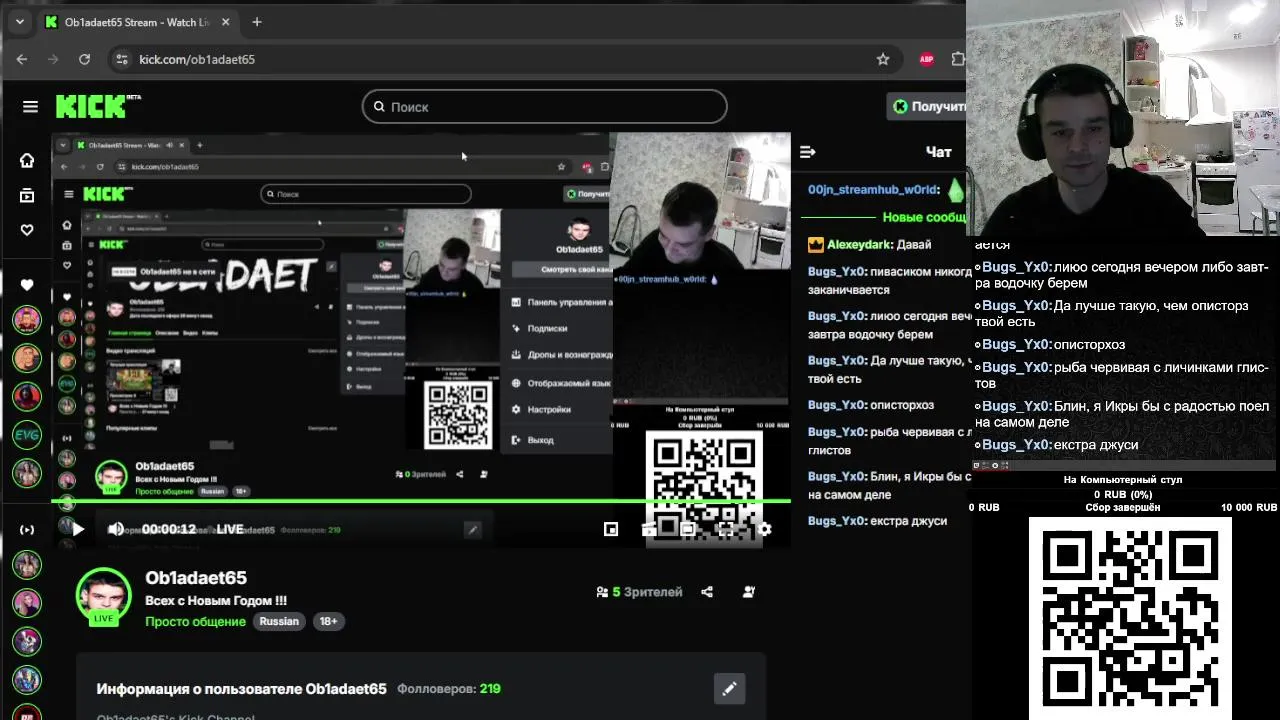Switch player to theater mode
The image size is (1280, 720).
click(688, 529)
